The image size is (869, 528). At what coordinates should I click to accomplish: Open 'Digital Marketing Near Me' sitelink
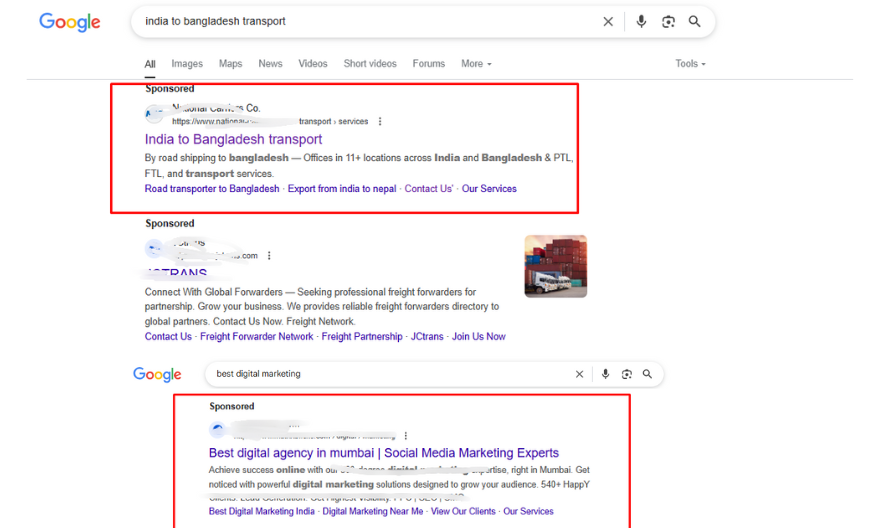372,511
